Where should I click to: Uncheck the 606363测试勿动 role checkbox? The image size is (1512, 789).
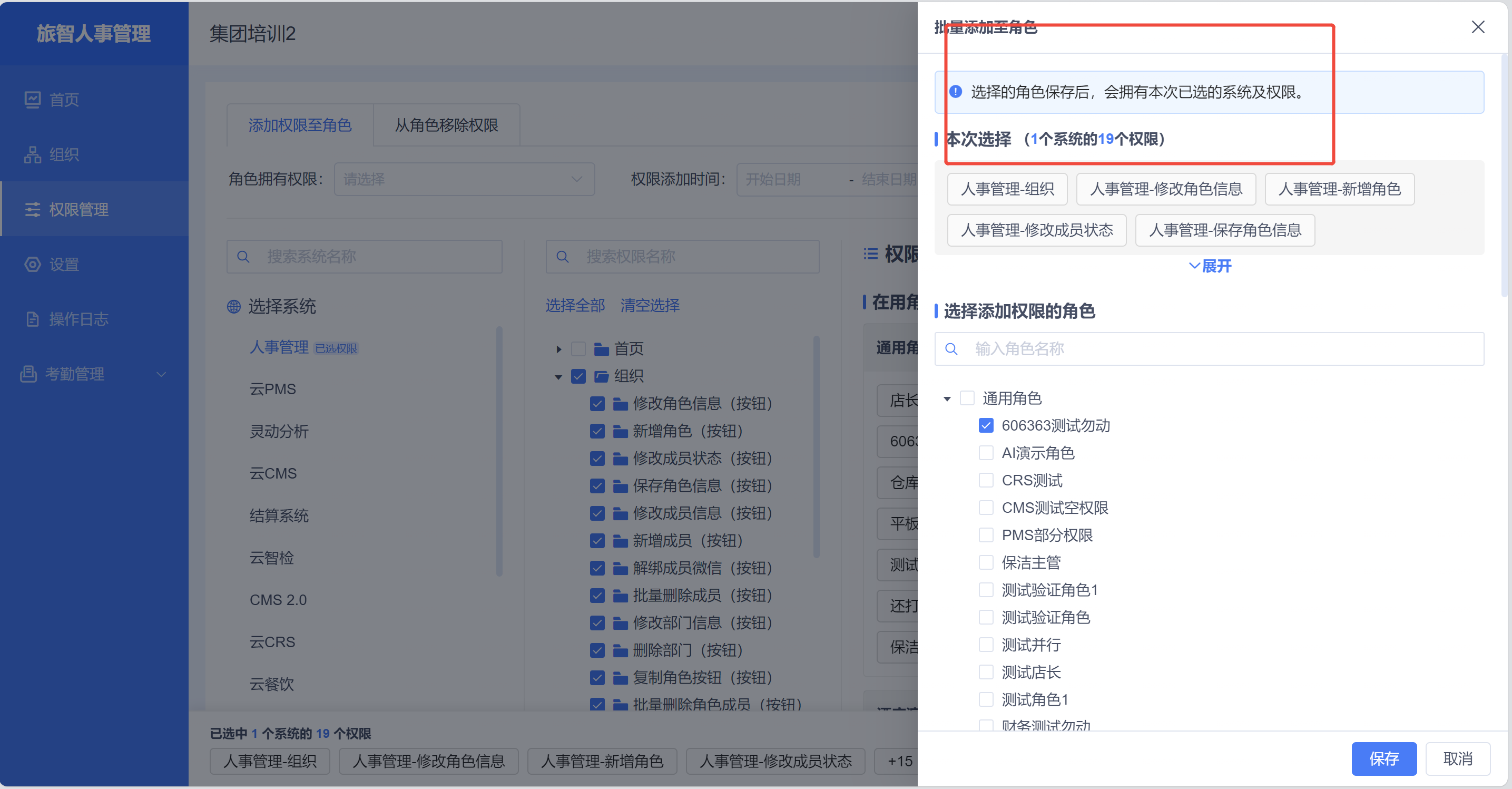tap(986, 426)
